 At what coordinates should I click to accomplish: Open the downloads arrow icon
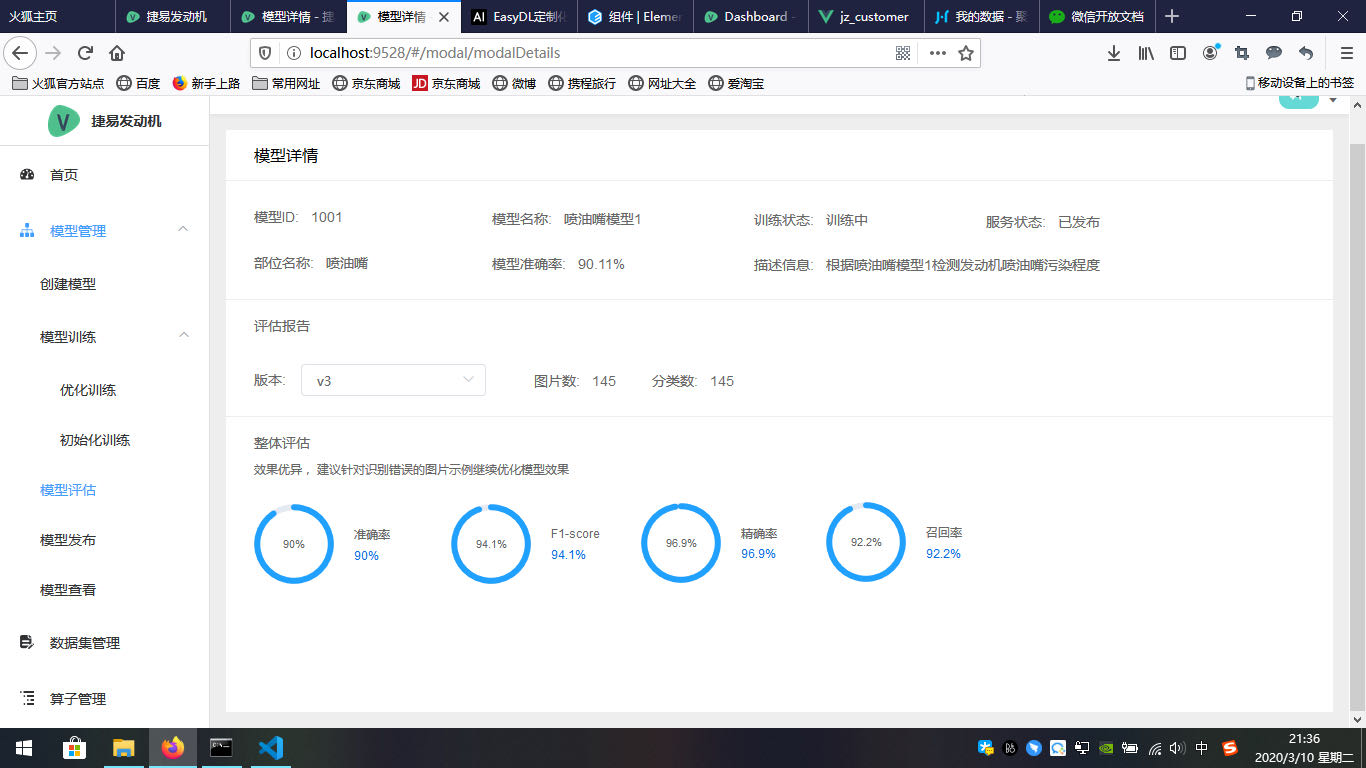coord(1113,53)
